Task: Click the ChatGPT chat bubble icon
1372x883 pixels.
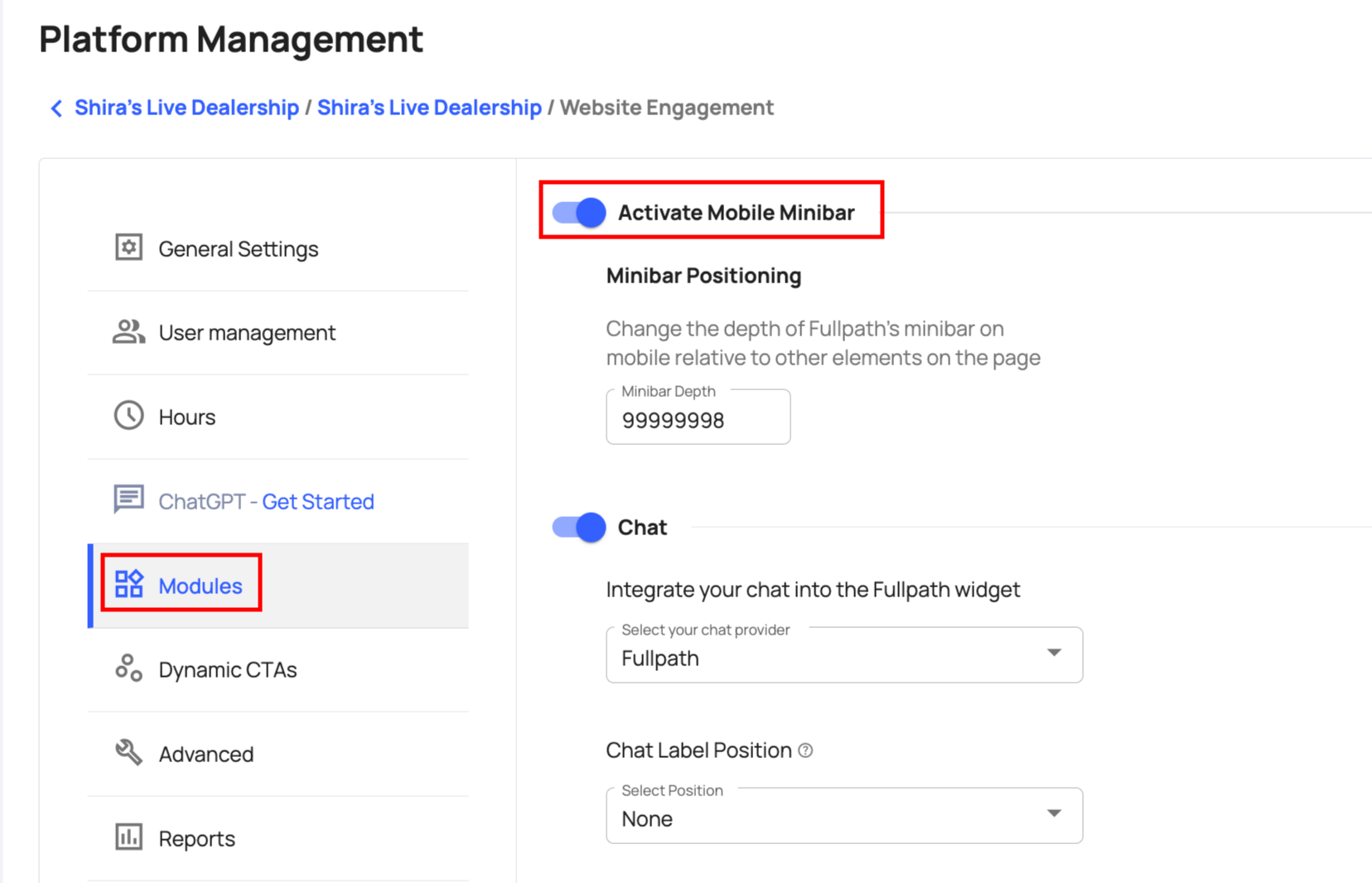Action: point(128,499)
